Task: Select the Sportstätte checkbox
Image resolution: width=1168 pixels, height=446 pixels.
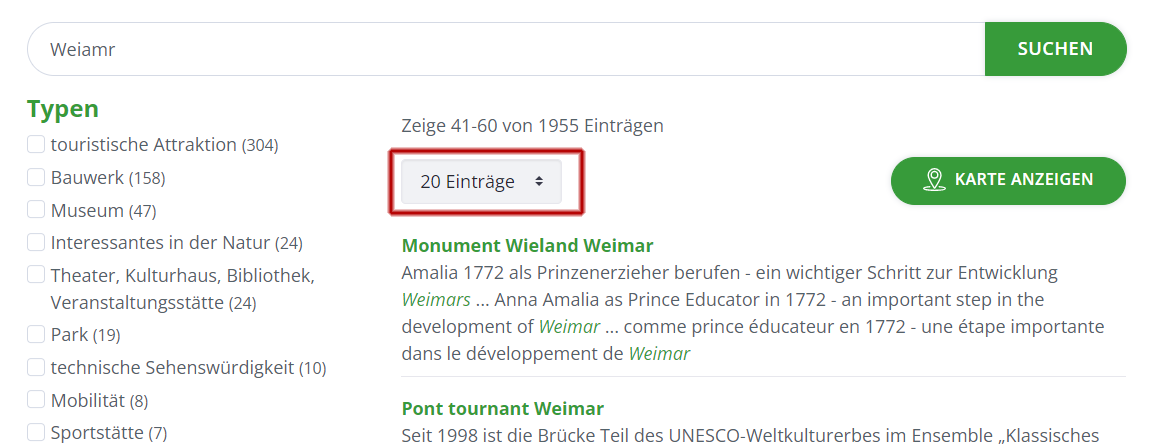Action: coord(36,432)
